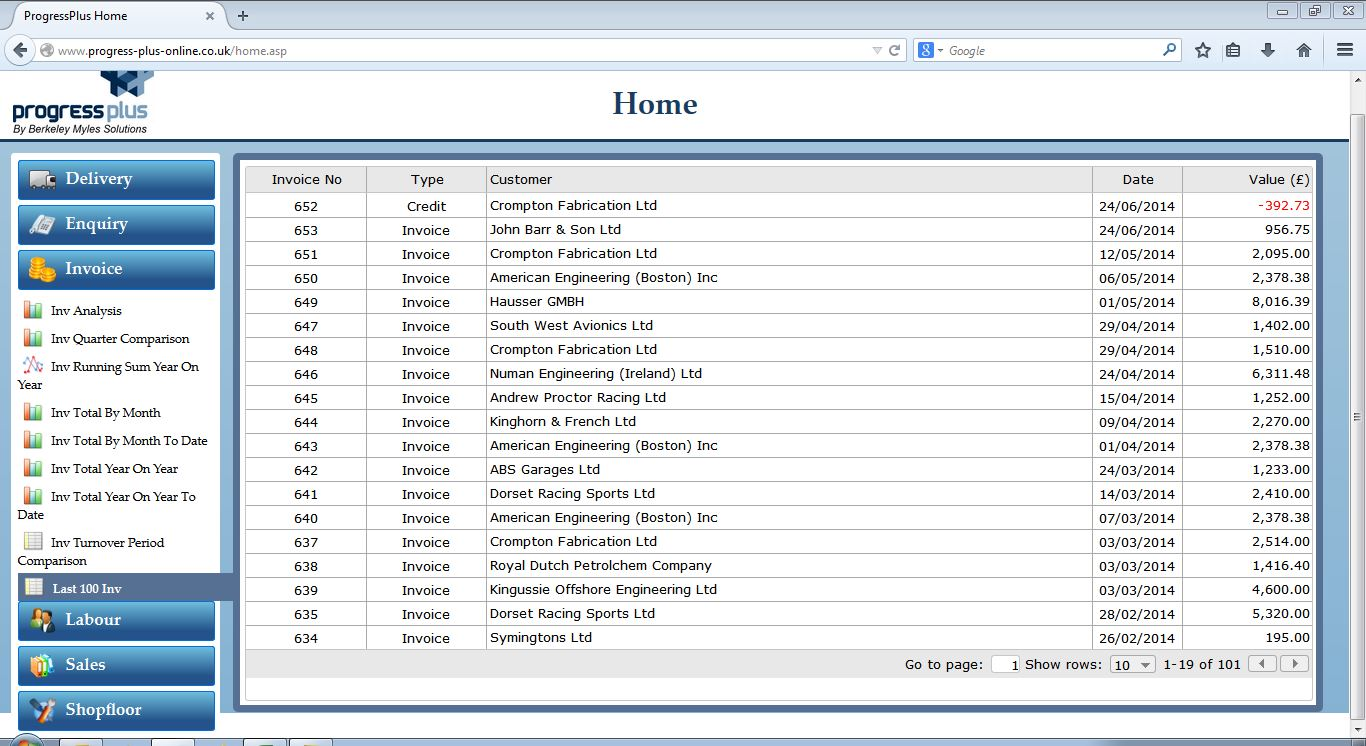Go to next page of invoices

tap(1295, 664)
